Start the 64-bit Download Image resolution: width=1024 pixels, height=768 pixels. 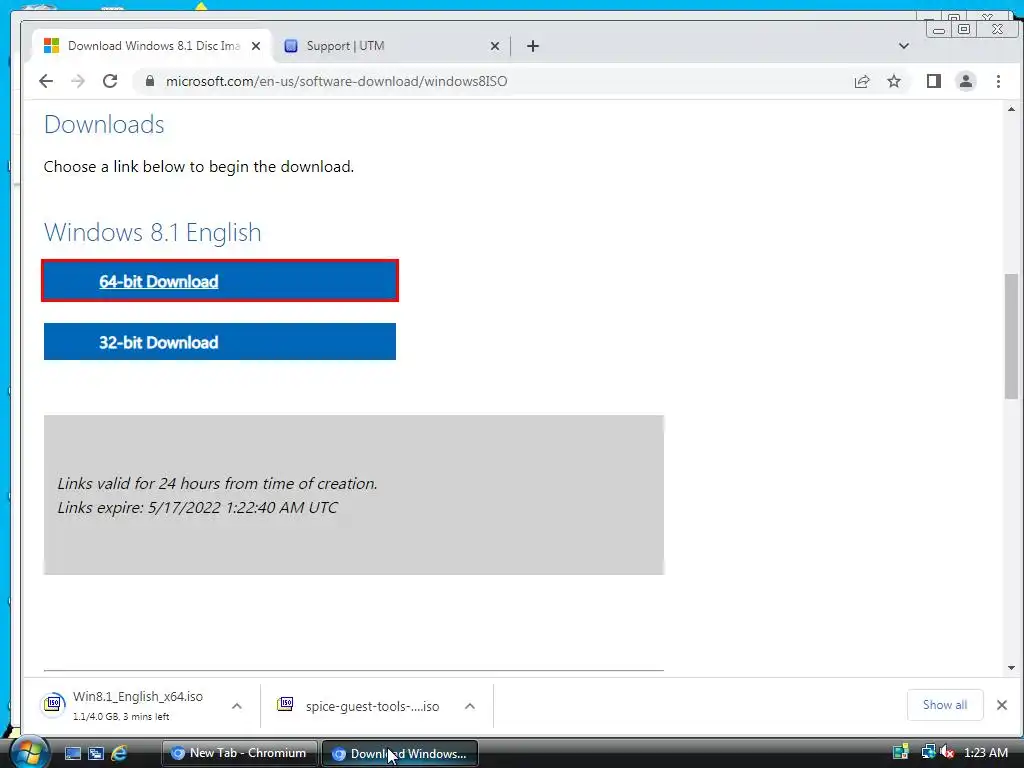[219, 281]
